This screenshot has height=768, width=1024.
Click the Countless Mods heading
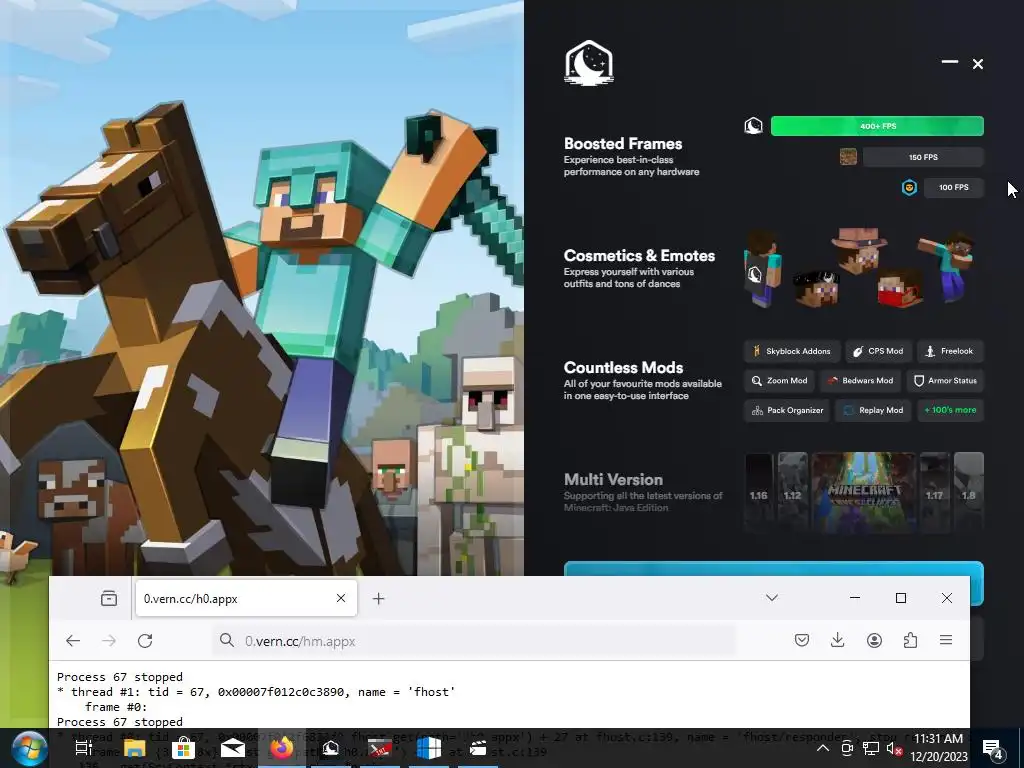(x=623, y=368)
